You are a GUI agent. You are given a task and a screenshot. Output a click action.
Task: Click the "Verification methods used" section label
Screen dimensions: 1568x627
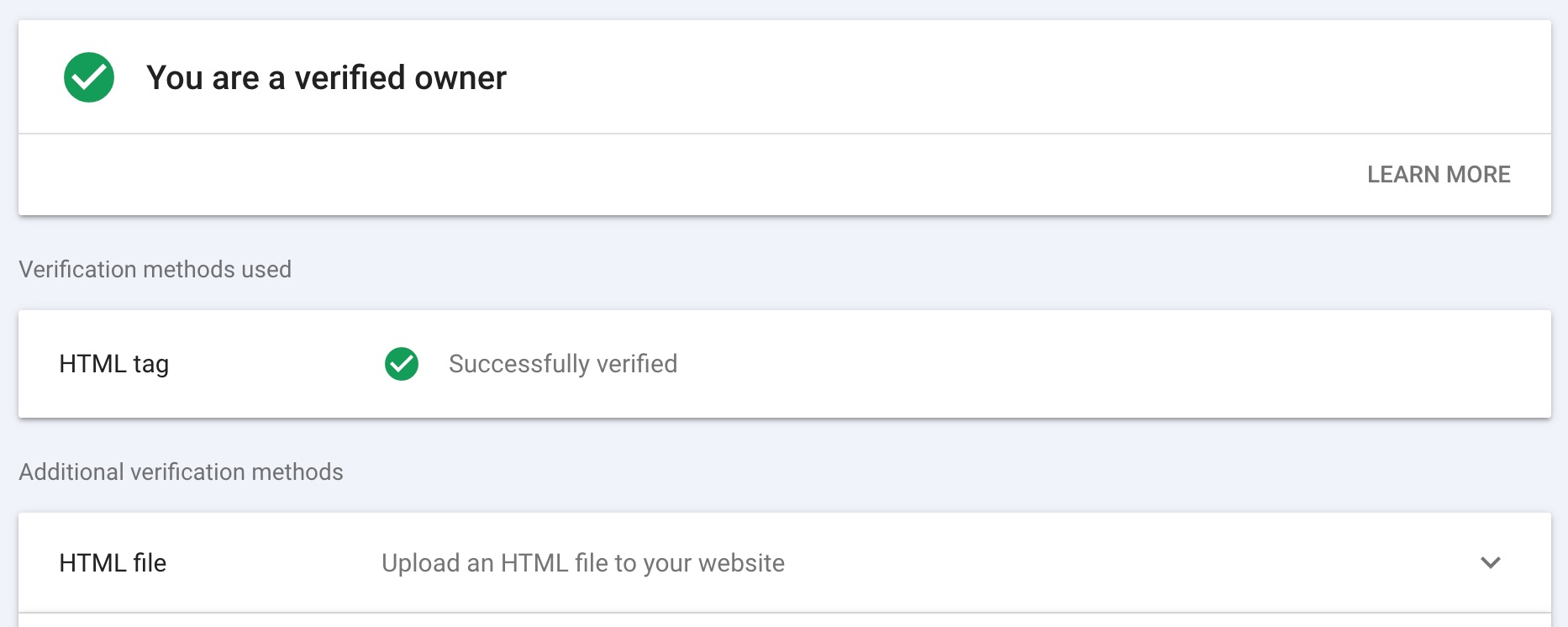click(x=155, y=269)
